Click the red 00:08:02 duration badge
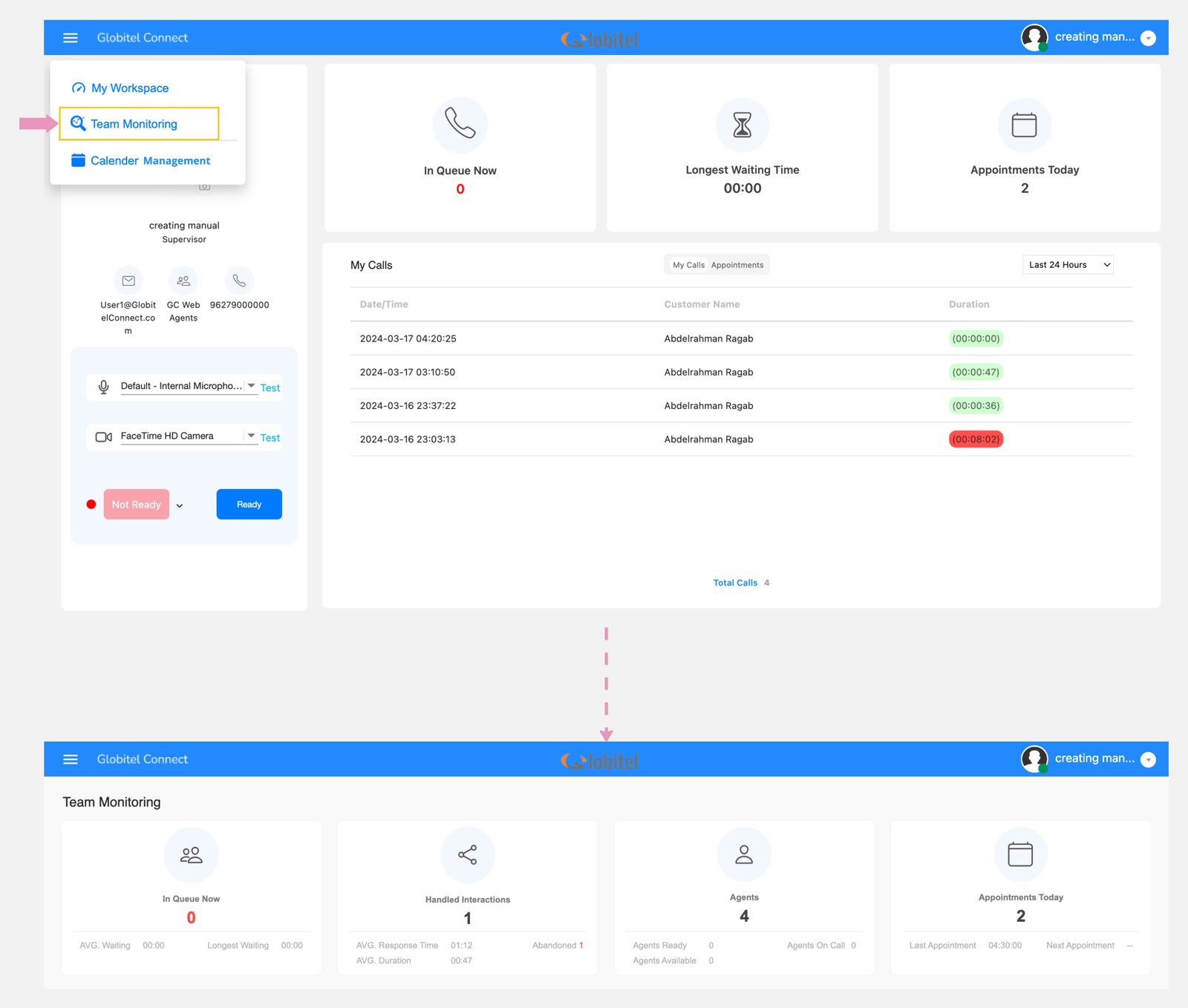1188x1008 pixels. pos(976,439)
